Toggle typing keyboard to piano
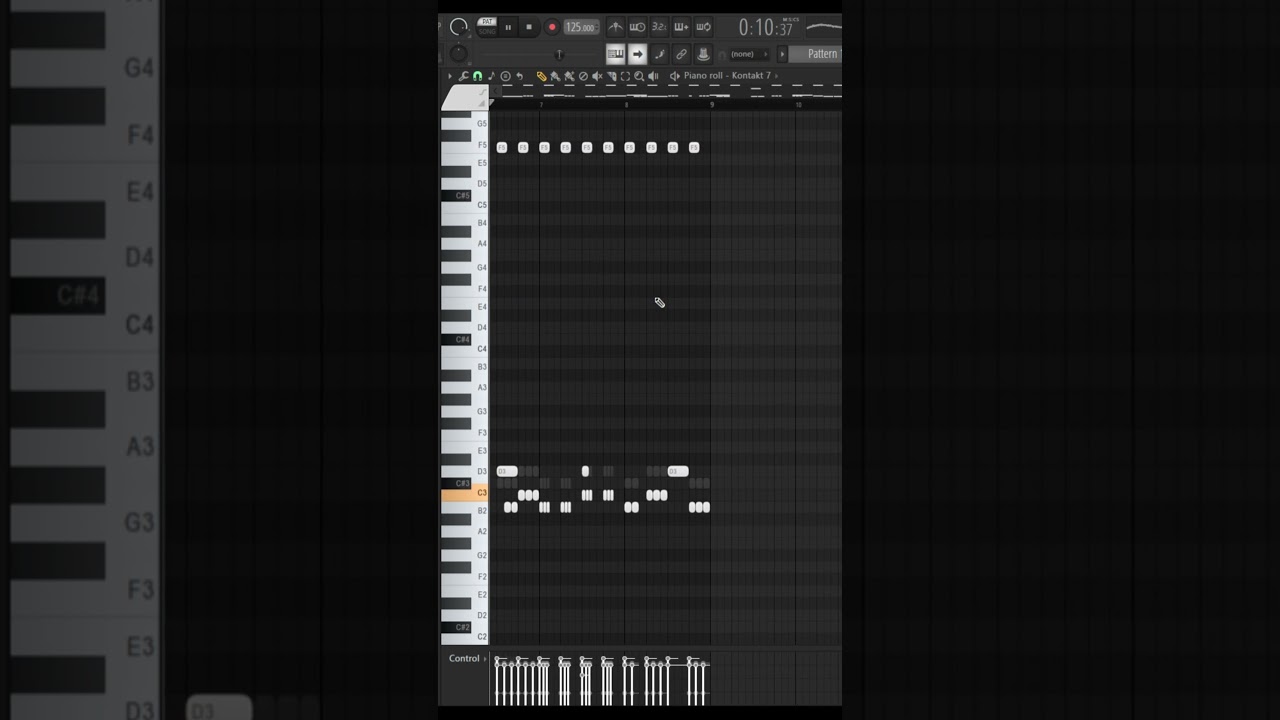This screenshot has width=1280, height=720. click(615, 54)
